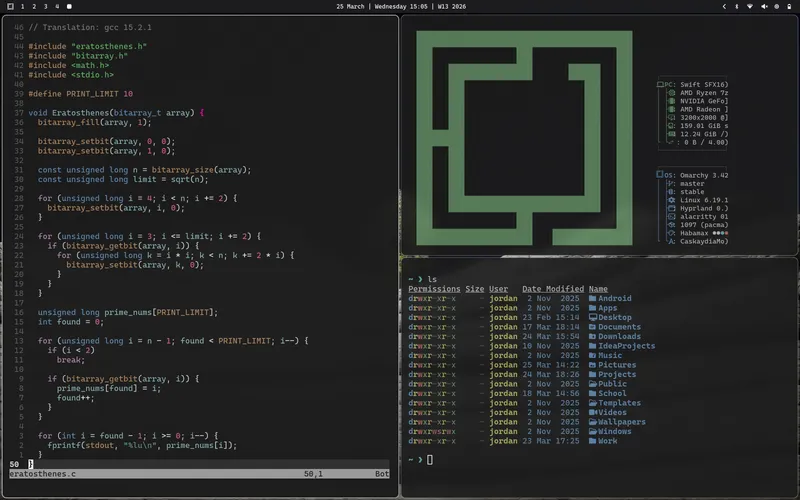Screen dimensions: 800x500
Task: Click the Android folder icon in ls output
Action: click(592, 298)
